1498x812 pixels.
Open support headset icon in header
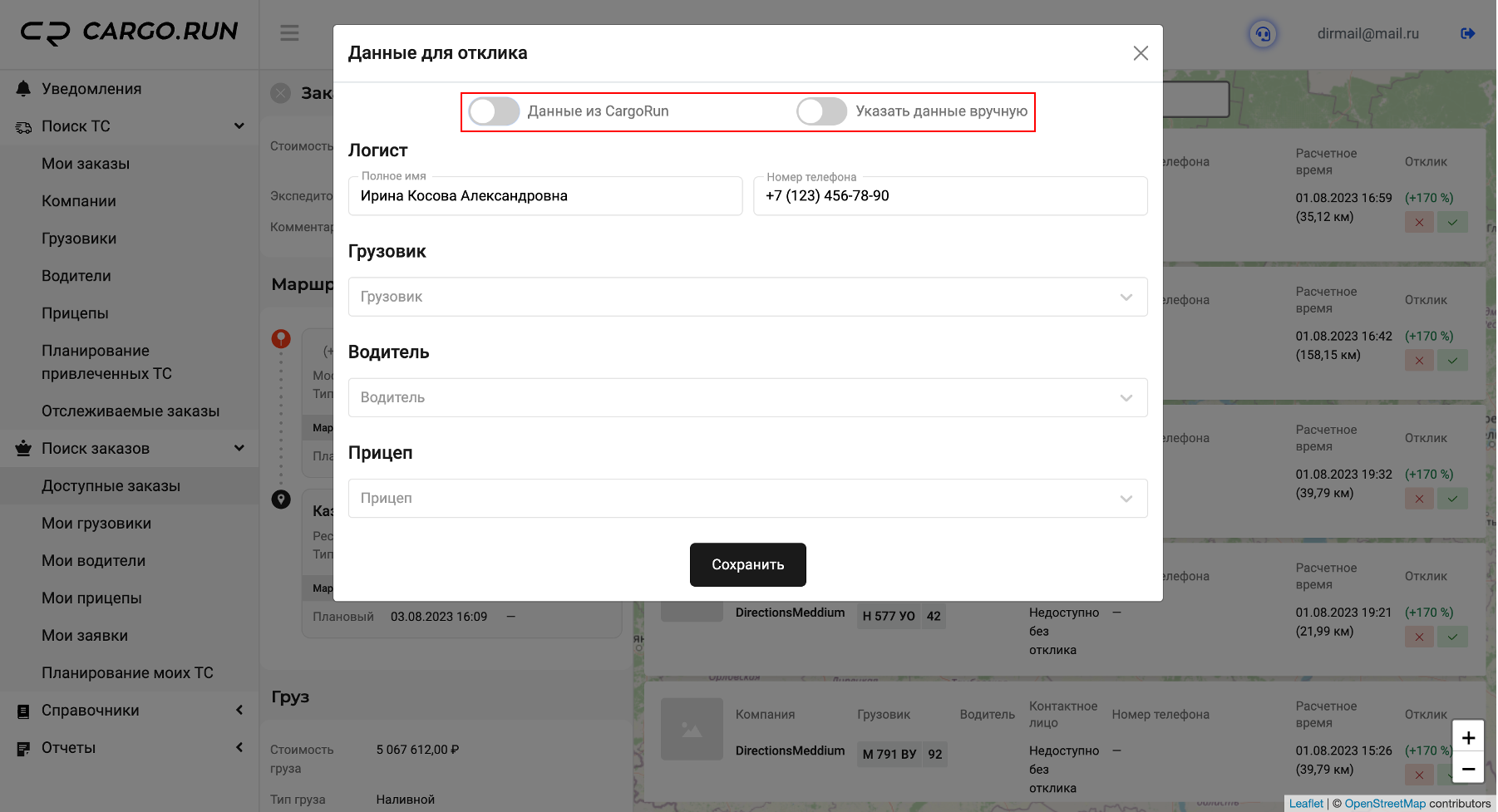tap(1263, 34)
